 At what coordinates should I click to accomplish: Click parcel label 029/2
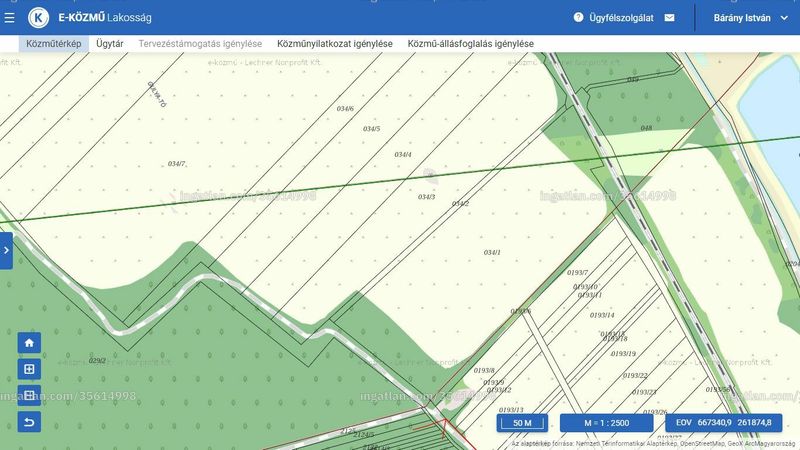(97, 361)
